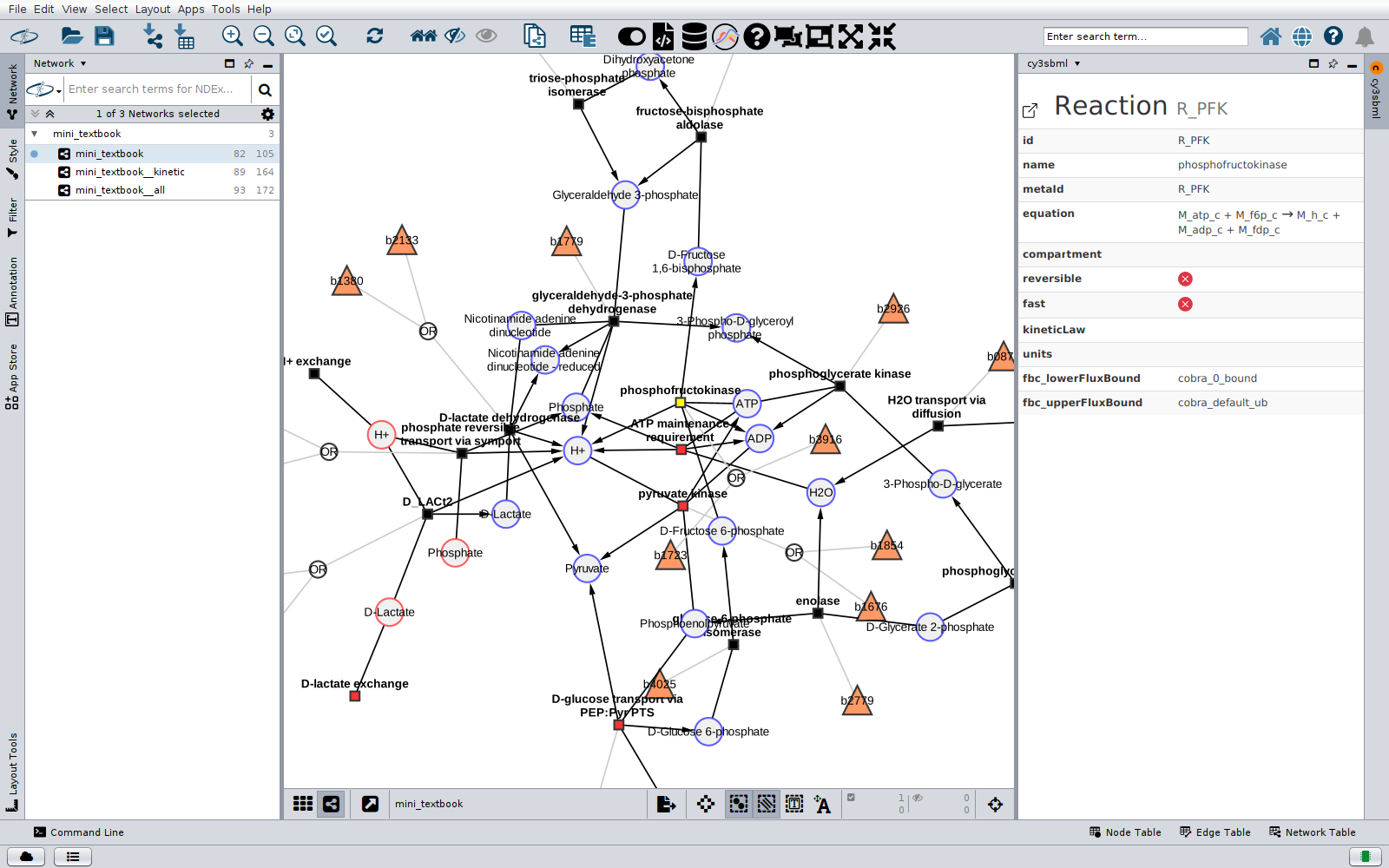1389x868 pixels.
Task: Click the cy3sbml code file icon
Action: click(662, 36)
